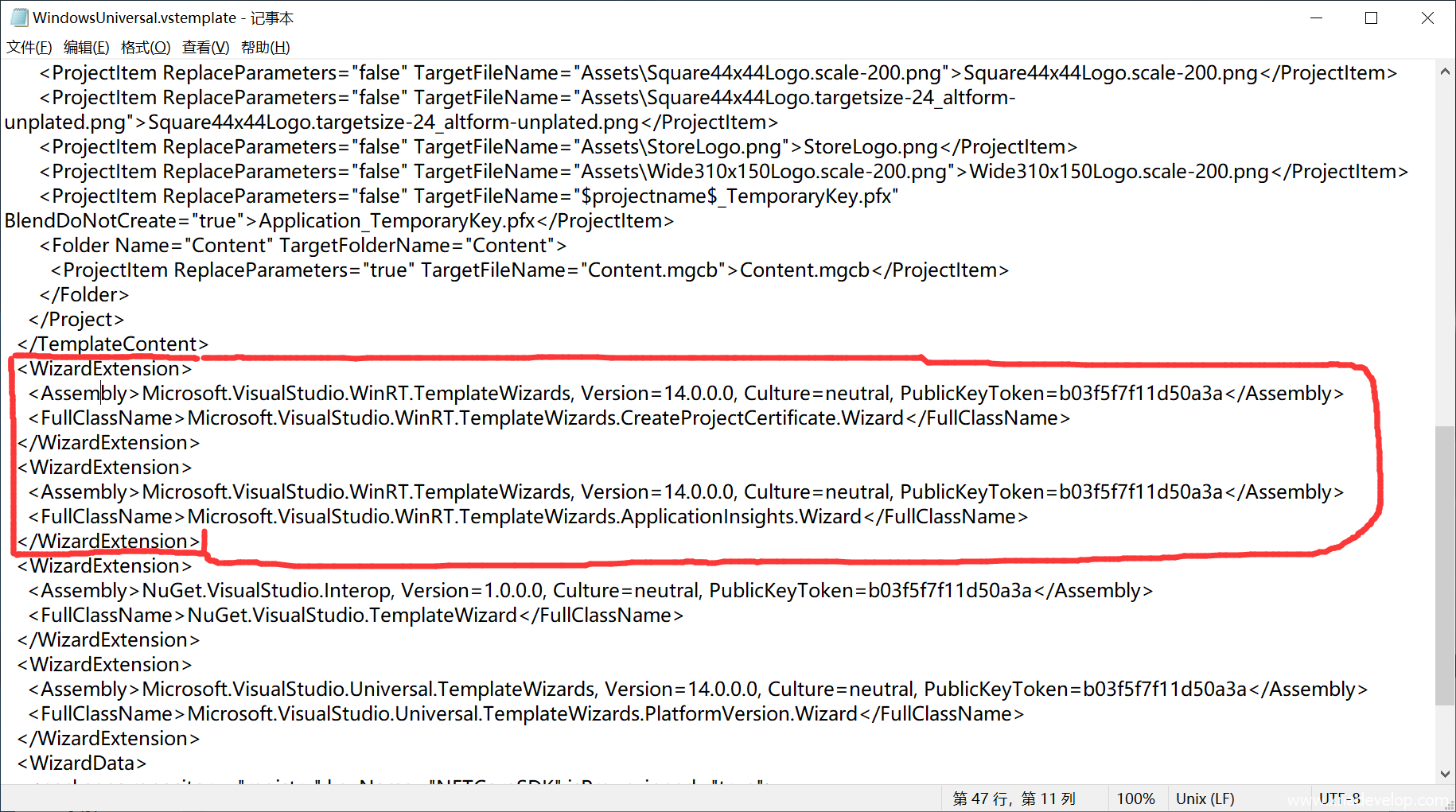Place cursor on CreateProjectCertificate.Wizard class name
The height and width of the screenshot is (812, 1456).
click(761, 418)
